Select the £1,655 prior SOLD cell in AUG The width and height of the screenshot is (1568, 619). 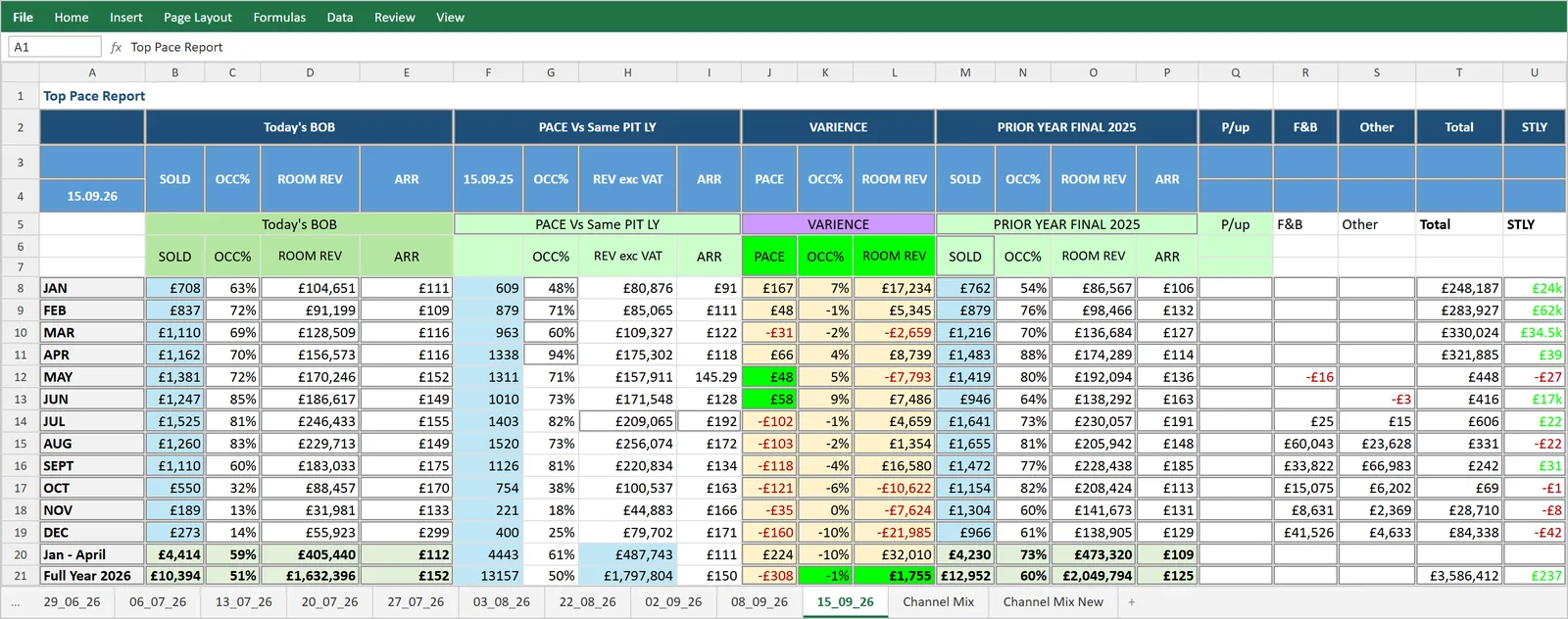(x=964, y=444)
